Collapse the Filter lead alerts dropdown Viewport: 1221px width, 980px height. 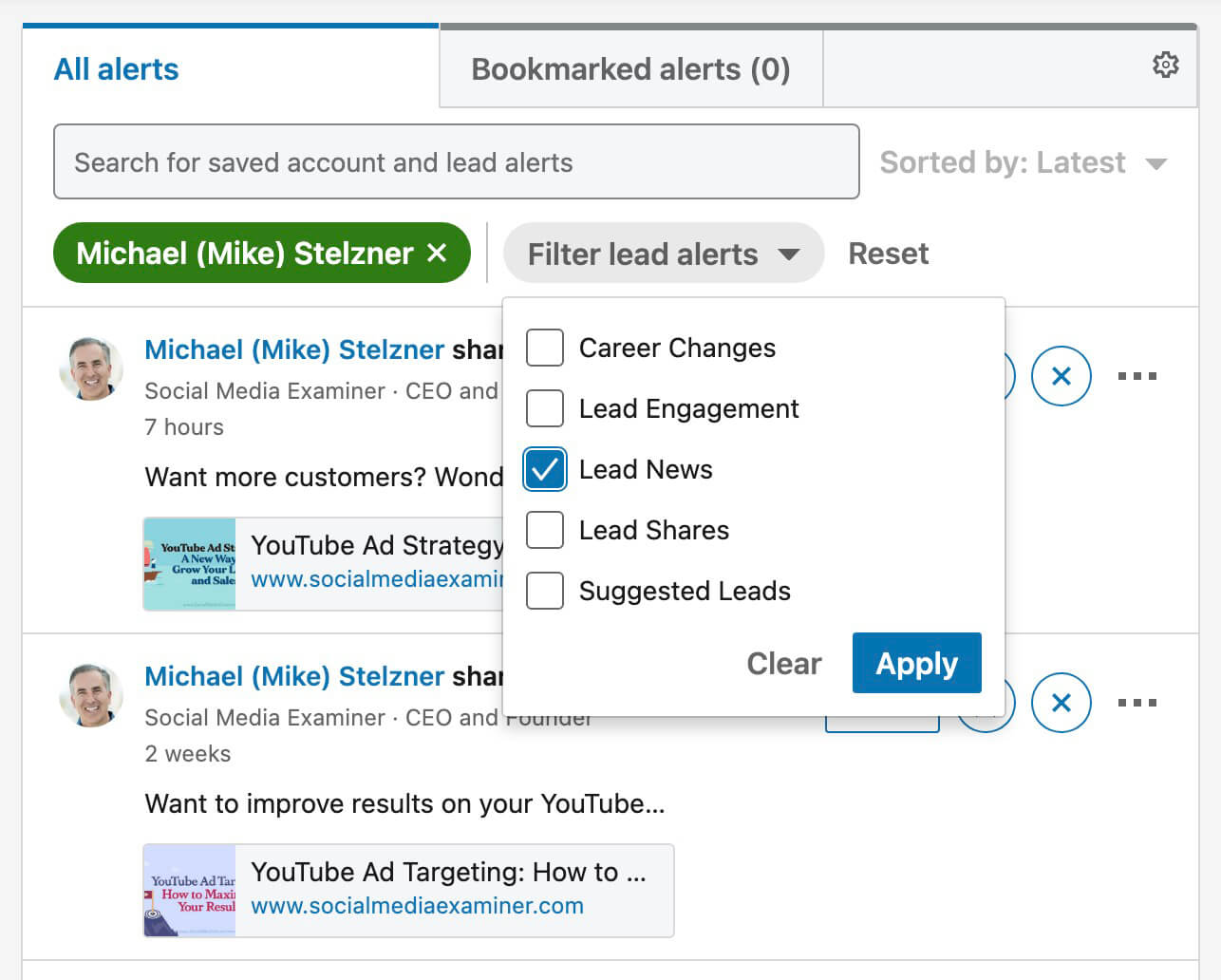pyautogui.click(x=663, y=254)
